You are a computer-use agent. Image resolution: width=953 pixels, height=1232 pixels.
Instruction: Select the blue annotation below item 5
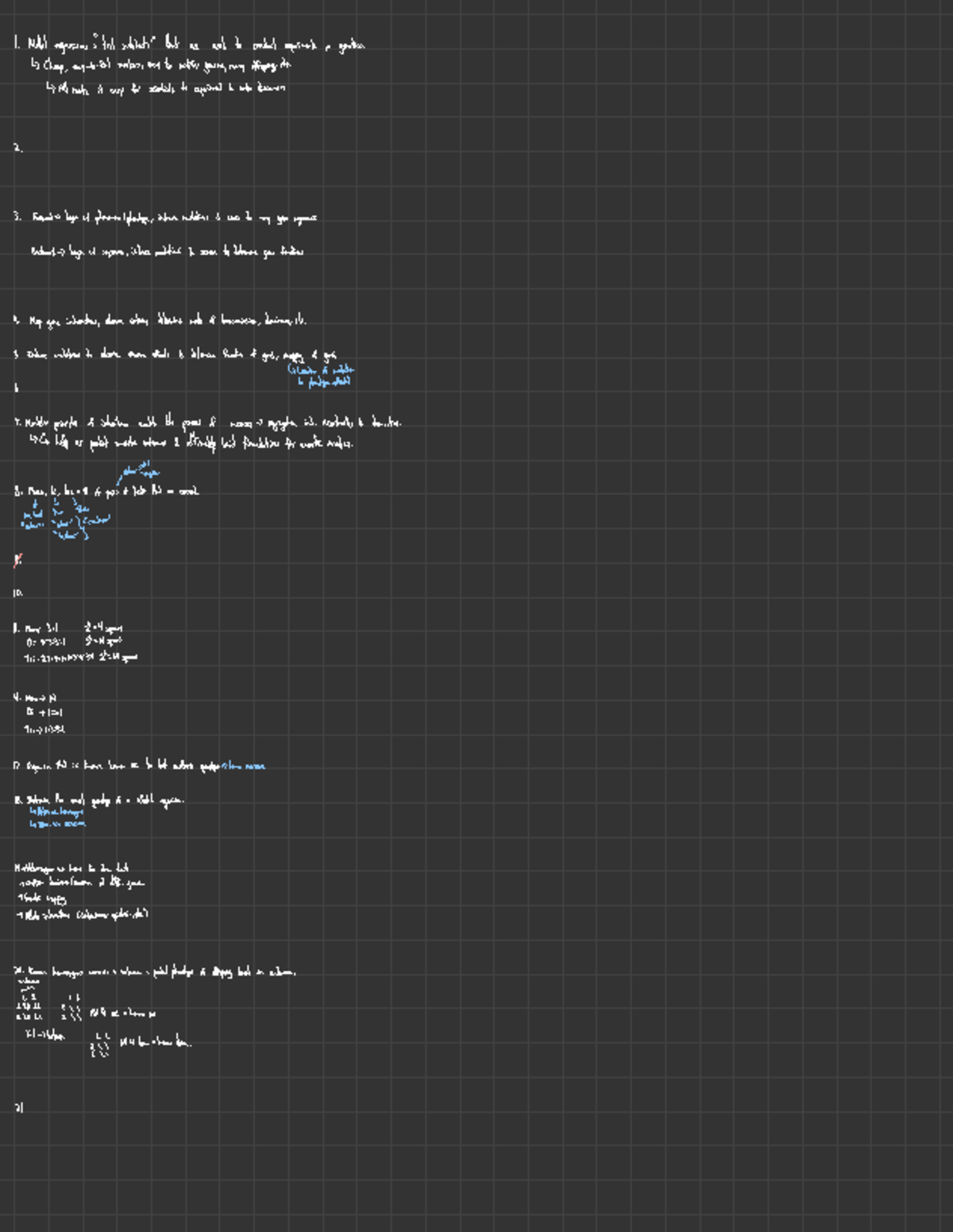[322, 374]
